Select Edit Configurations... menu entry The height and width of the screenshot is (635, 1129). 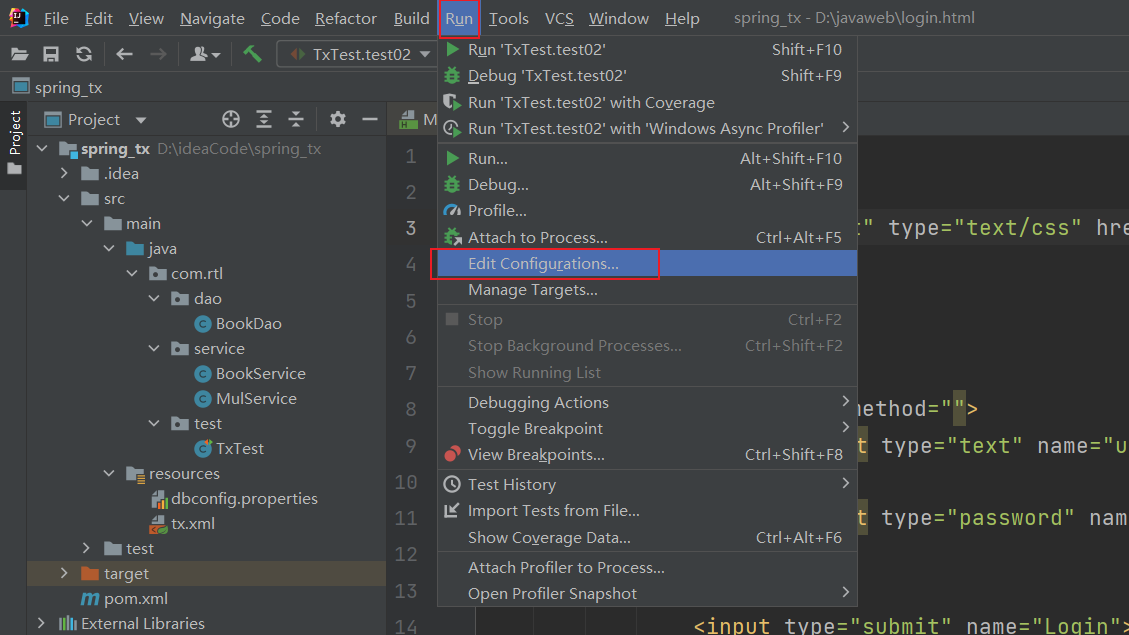[x=647, y=264]
